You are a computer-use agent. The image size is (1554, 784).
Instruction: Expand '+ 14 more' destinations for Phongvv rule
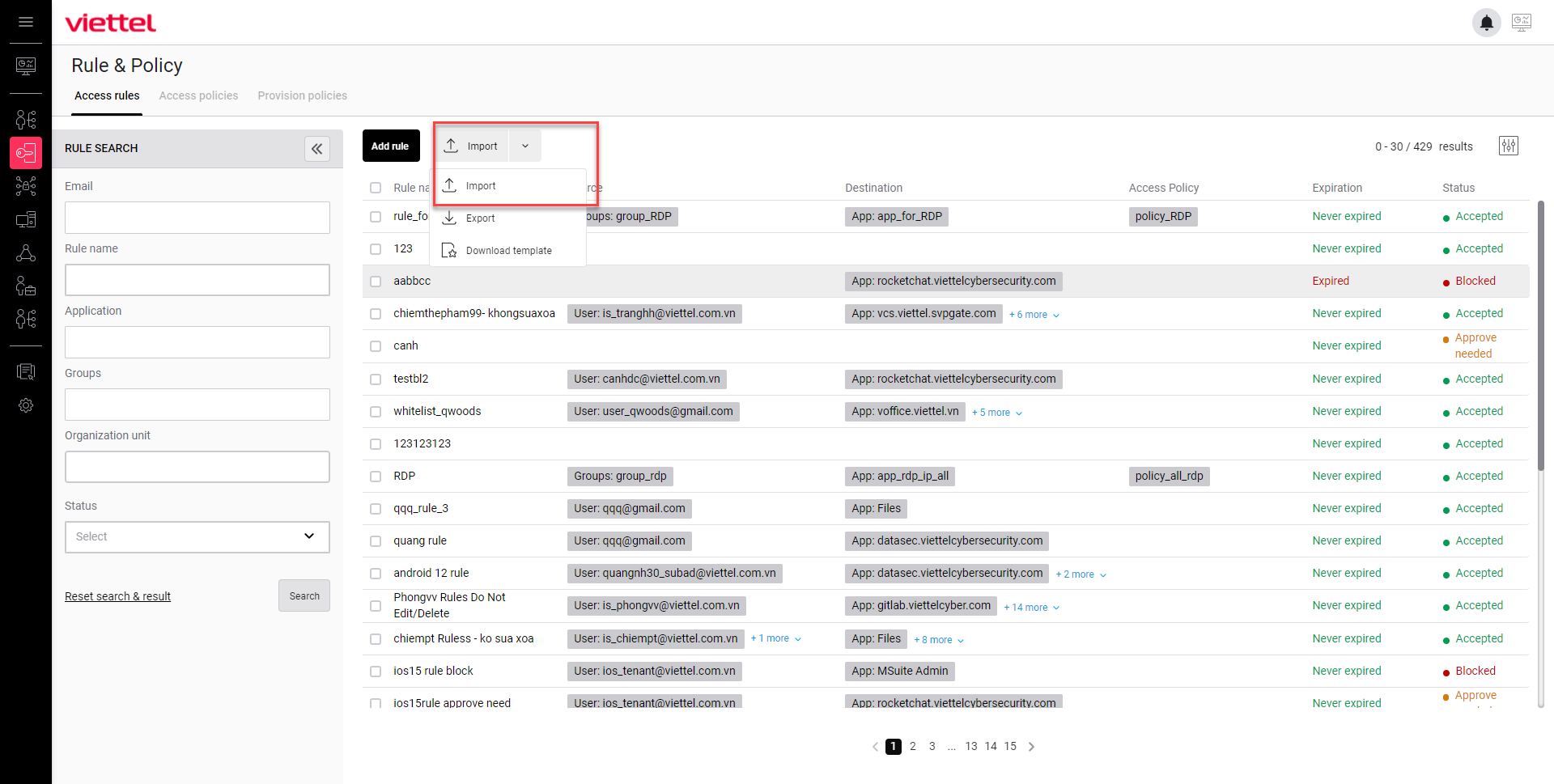click(x=1031, y=607)
